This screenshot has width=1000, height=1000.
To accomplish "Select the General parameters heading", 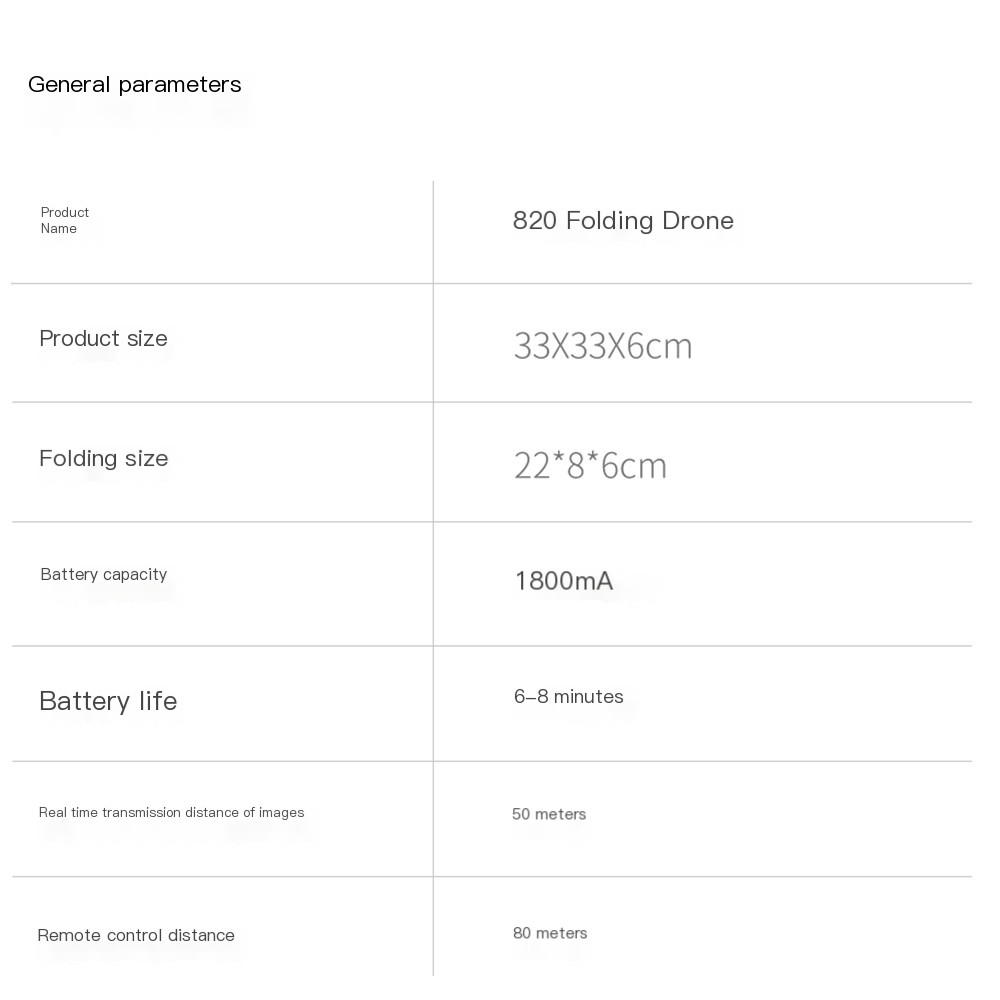I will click(x=135, y=85).
